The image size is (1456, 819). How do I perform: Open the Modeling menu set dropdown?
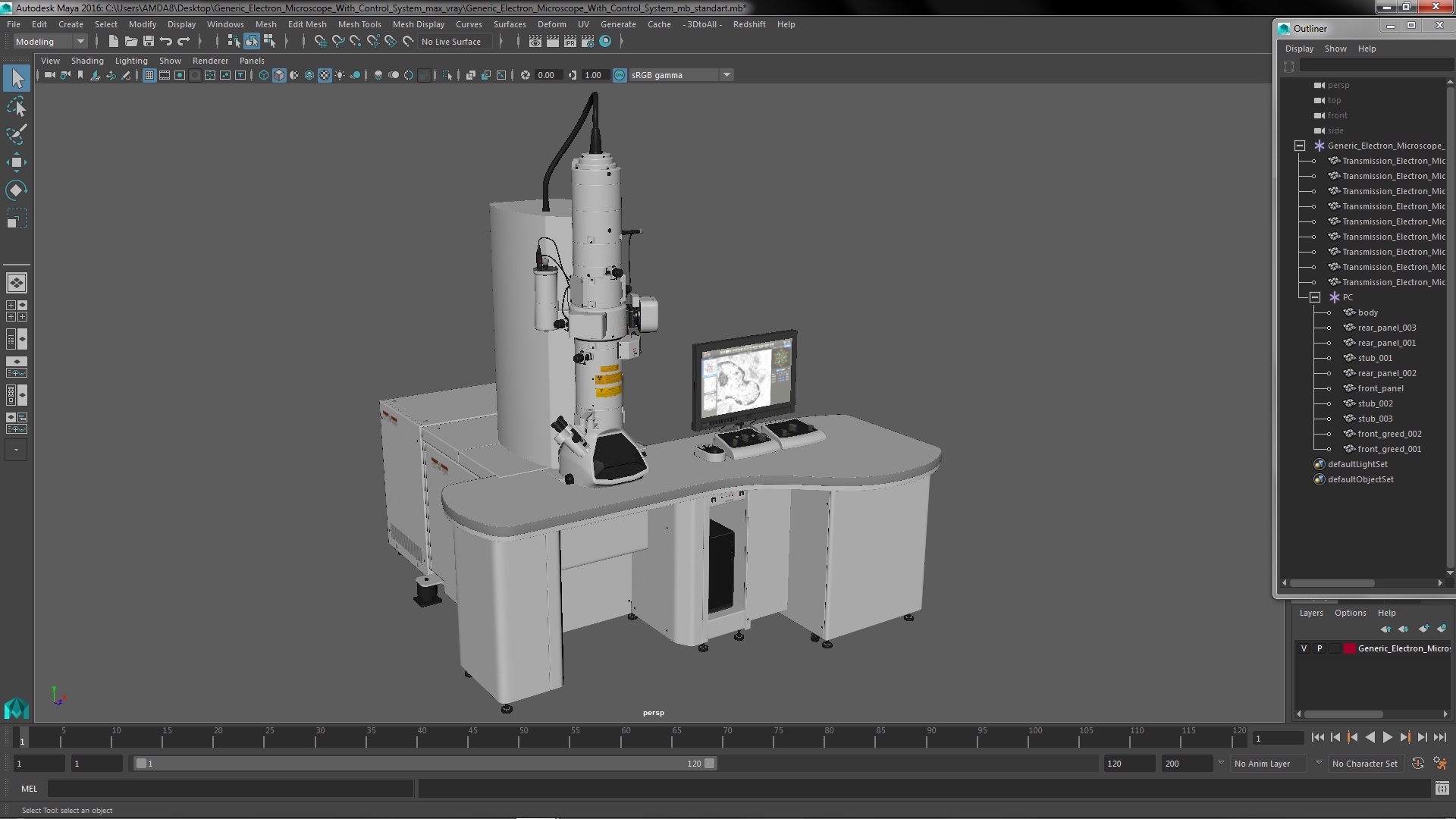click(80, 42)
